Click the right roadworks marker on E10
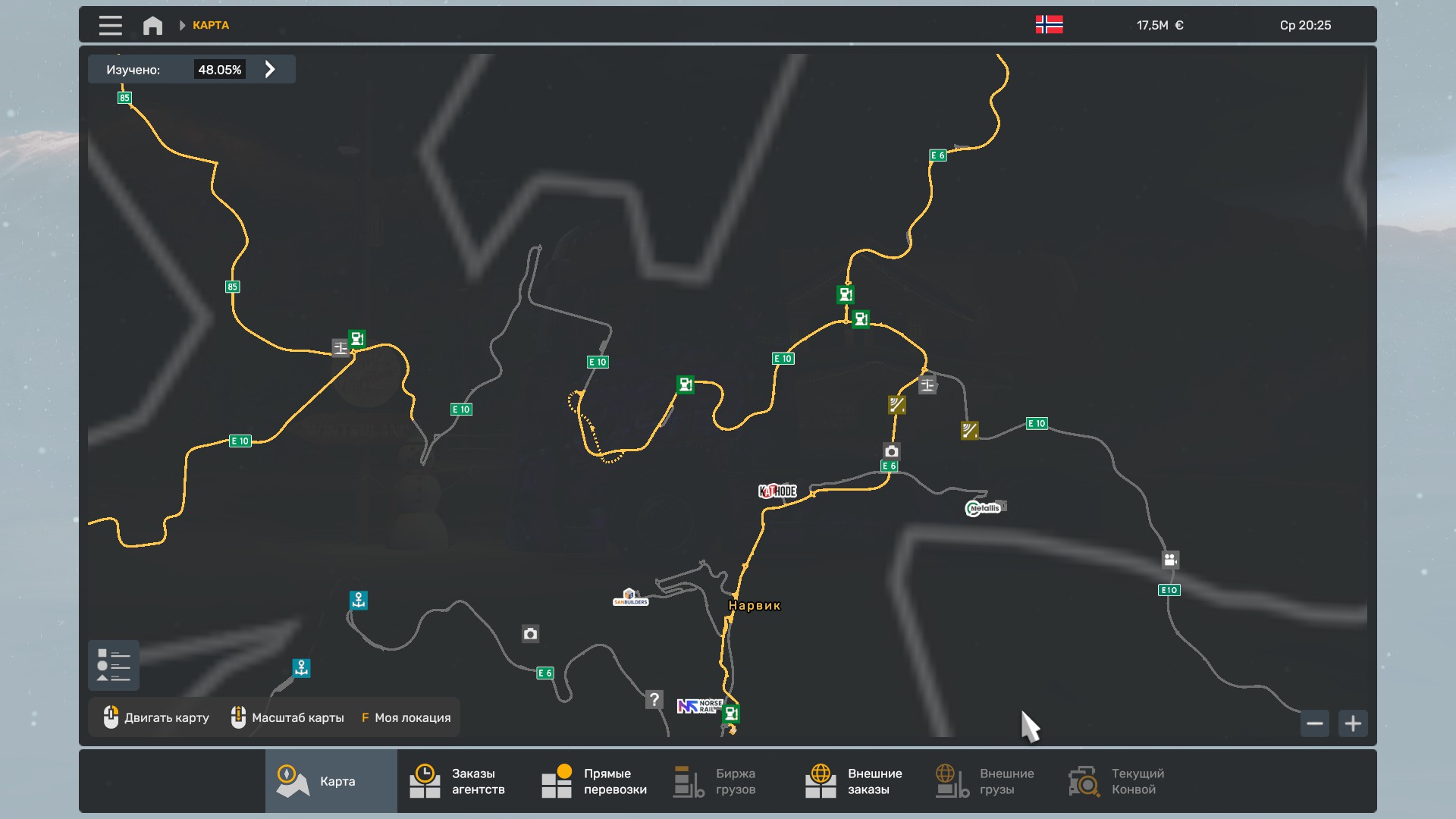Screen dimensions: 1456x819 click(x=970, y=431)
